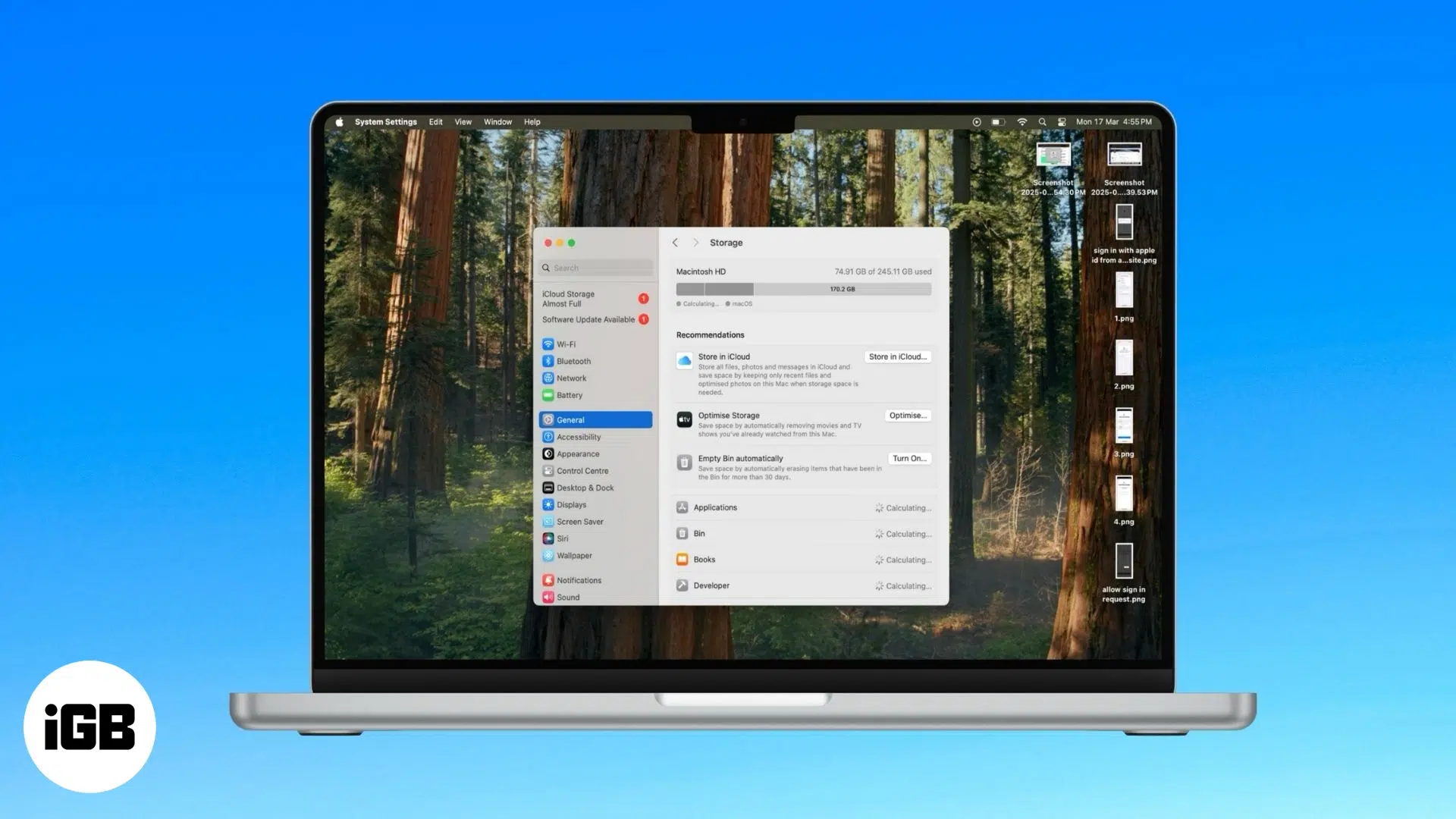Open the Accessibility settings pane
Viewport: 1456px width, 819px height.
pyautogui.click(x=578, y=437)
